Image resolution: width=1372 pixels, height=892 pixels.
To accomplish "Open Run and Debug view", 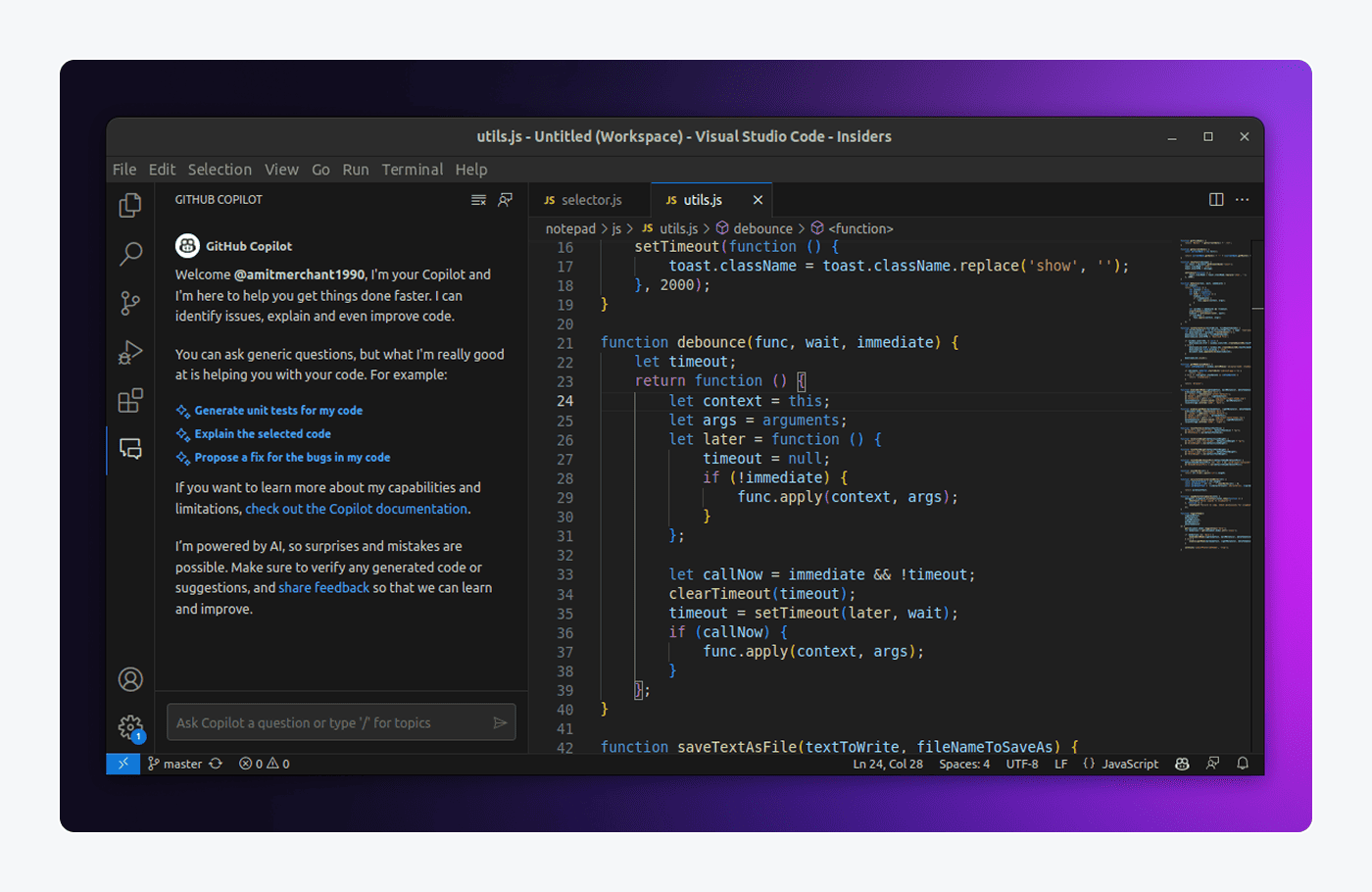I will coord(130,352).
